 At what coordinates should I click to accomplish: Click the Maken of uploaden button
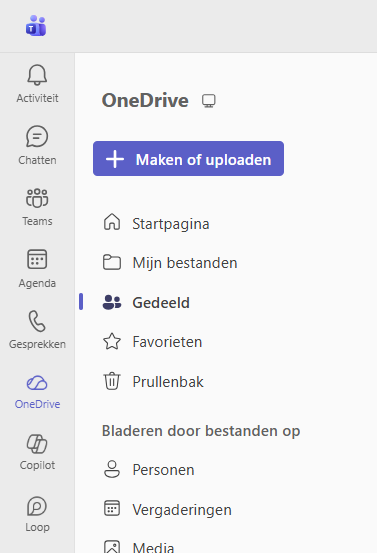coord(188,159)
